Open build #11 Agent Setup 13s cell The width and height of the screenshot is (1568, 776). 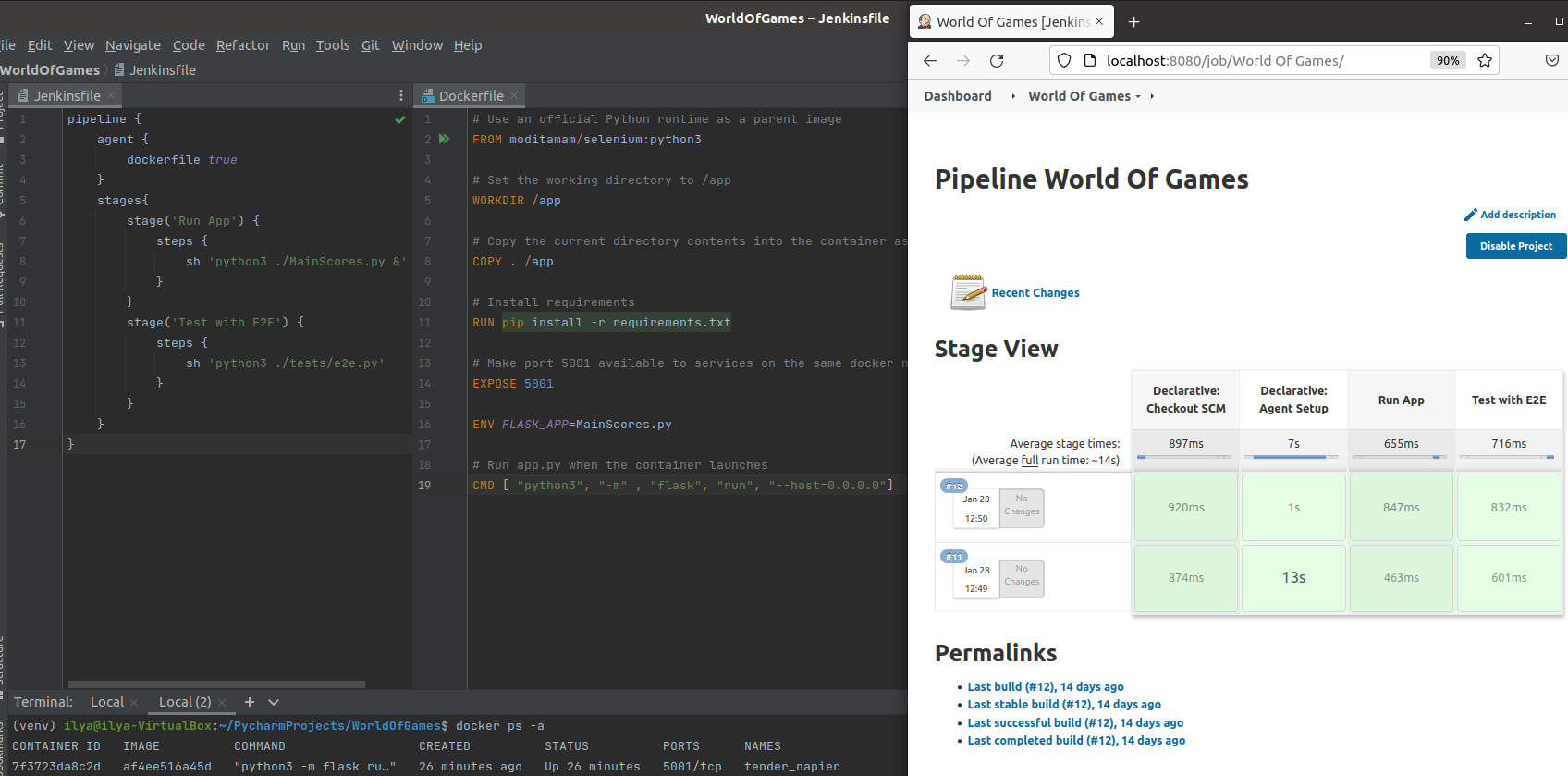pos(1293,578)
